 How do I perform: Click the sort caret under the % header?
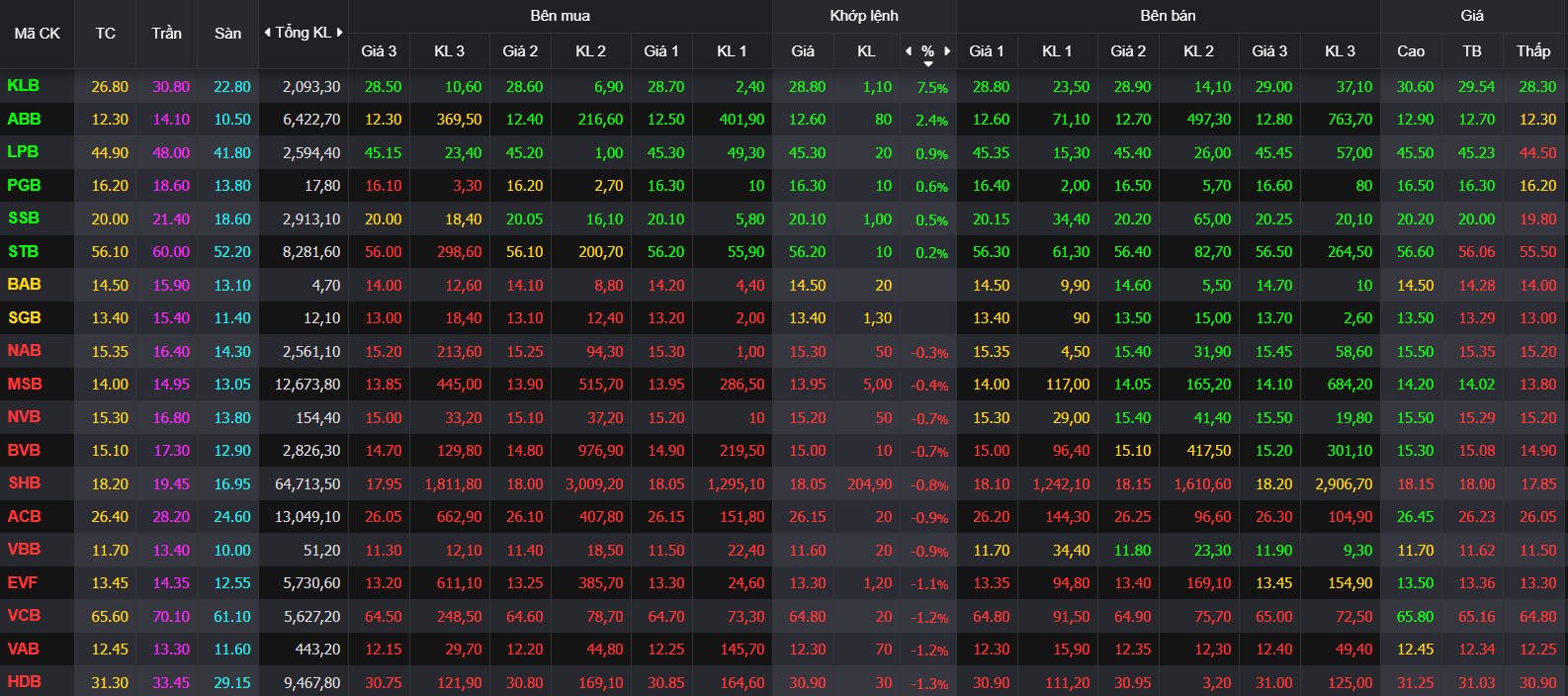coord(927,64)
